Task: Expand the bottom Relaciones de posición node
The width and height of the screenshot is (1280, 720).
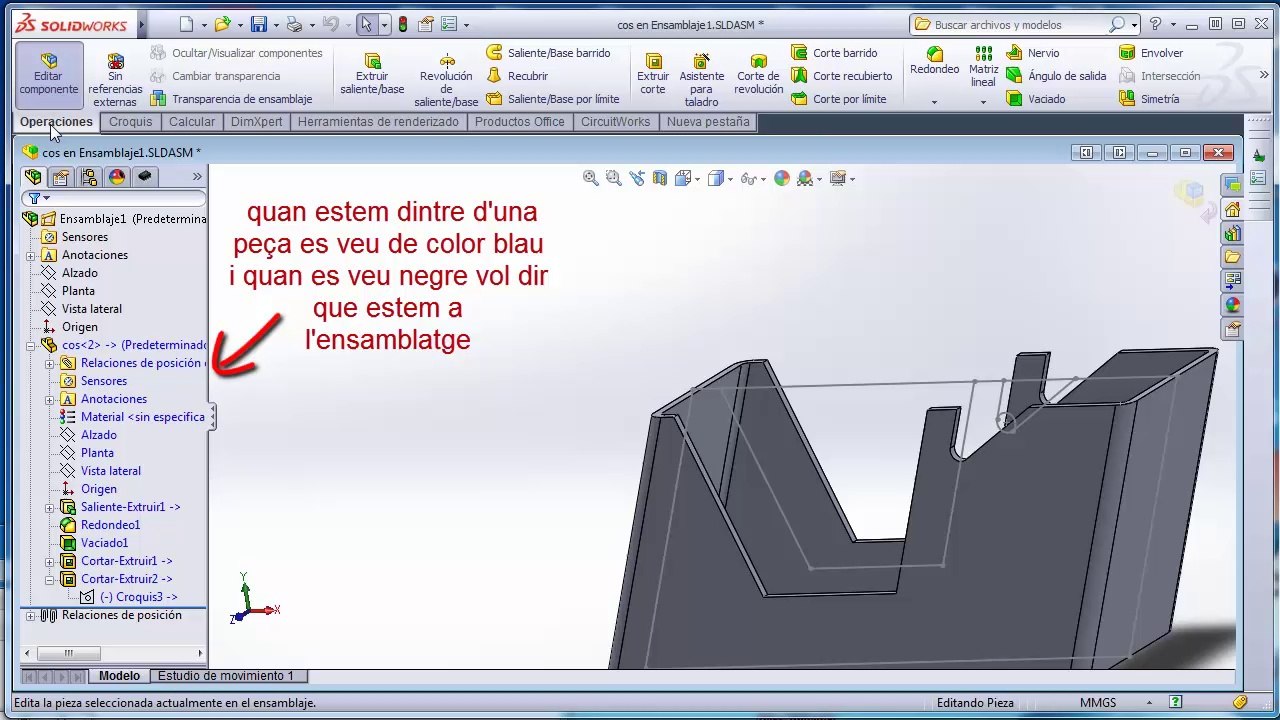Action: [x=30, y=616]
